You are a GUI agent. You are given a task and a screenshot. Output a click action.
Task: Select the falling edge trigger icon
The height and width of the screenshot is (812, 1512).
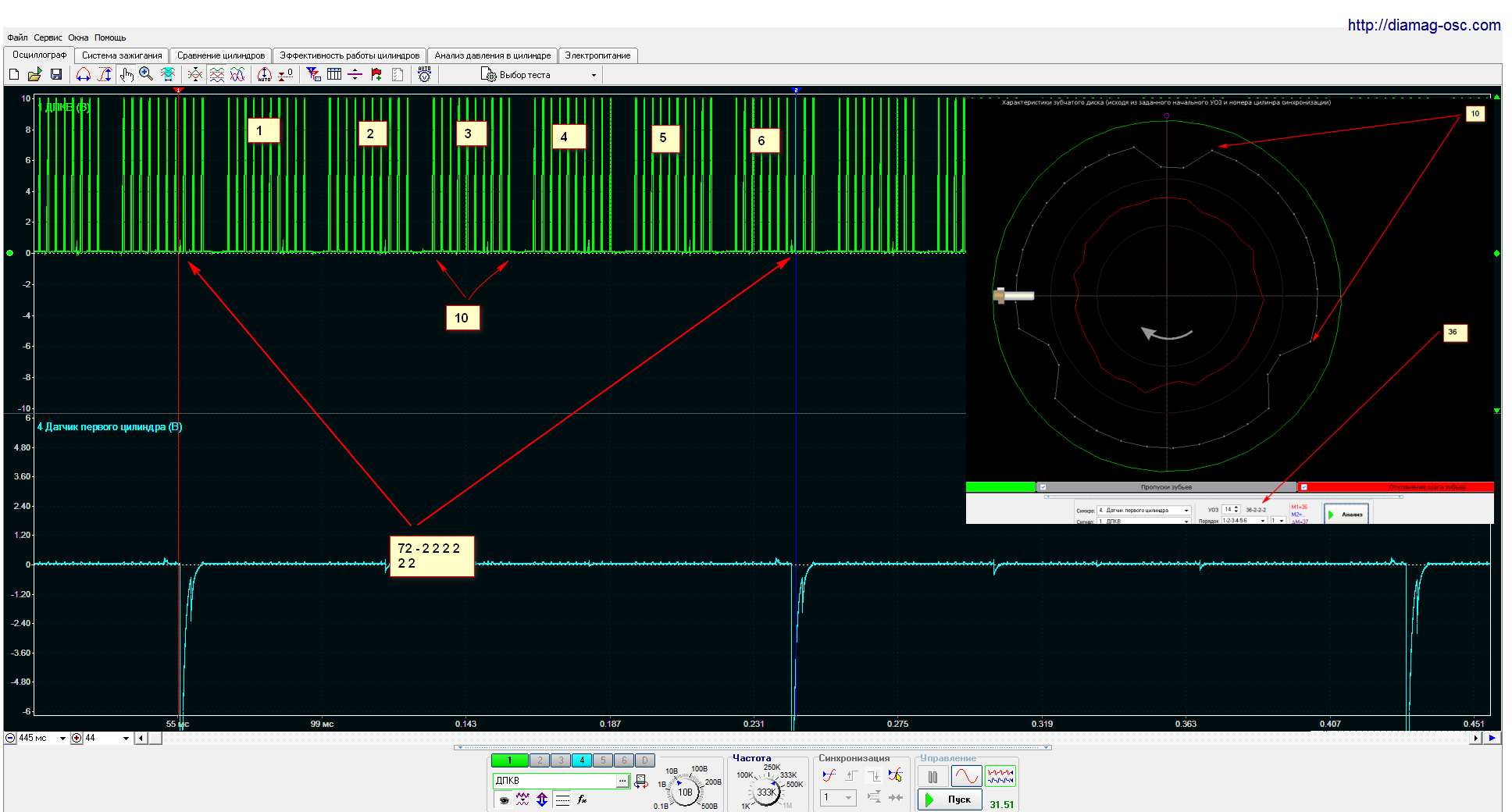pyautogui.click(x=874, y=775)
